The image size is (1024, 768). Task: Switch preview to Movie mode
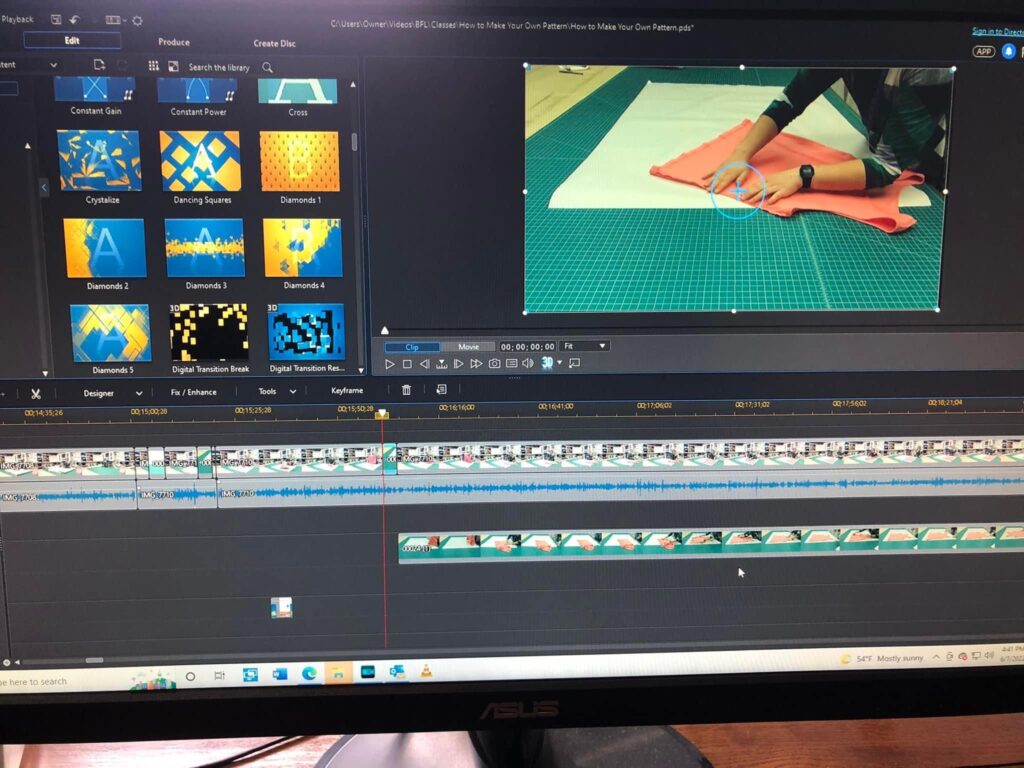point(469,347)
